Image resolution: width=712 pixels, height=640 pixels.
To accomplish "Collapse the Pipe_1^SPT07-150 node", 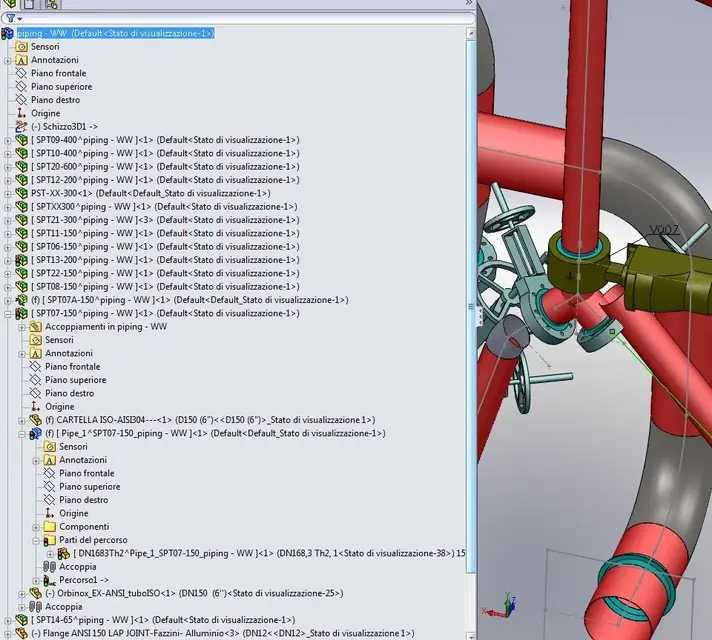I will click(22, 434).
